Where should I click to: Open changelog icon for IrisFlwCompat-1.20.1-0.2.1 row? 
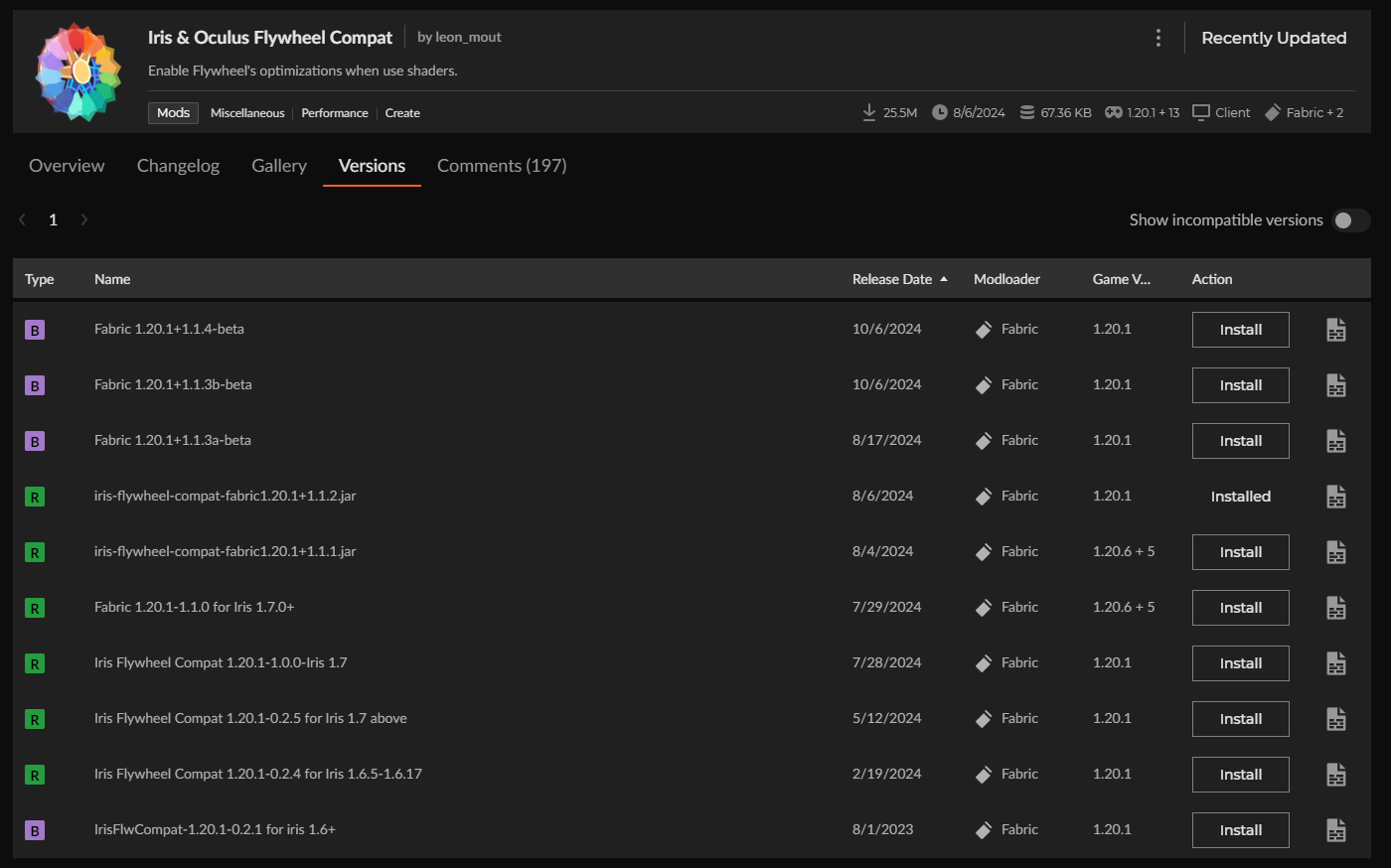click(x=1336, y=830)
